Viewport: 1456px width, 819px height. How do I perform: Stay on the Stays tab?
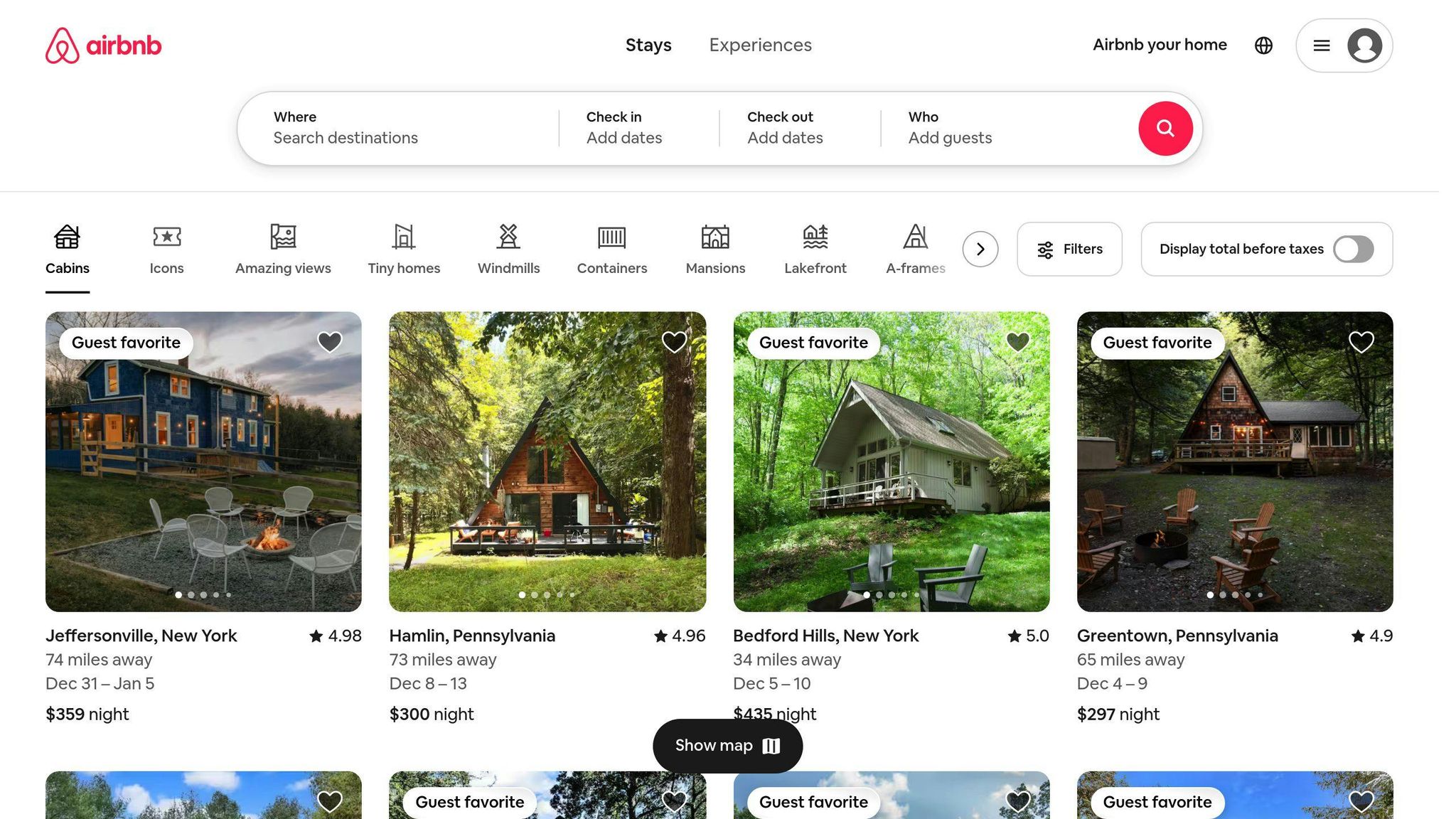648,45
